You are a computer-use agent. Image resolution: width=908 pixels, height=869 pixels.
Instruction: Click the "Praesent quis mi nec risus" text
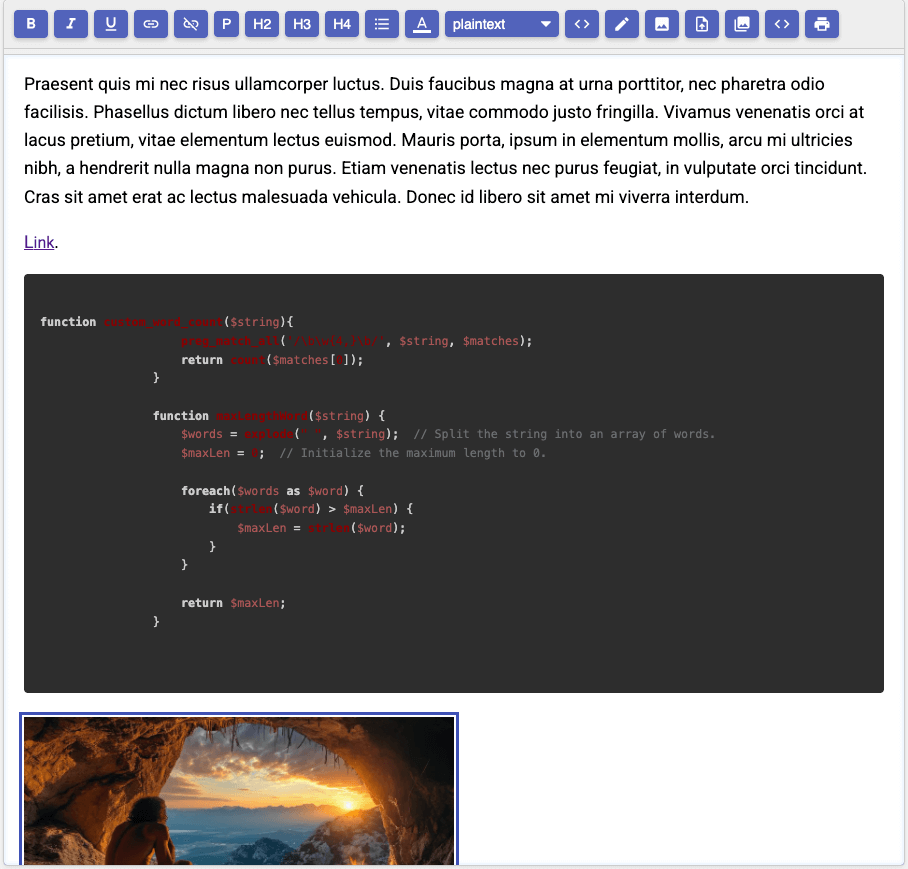(127, 84)
